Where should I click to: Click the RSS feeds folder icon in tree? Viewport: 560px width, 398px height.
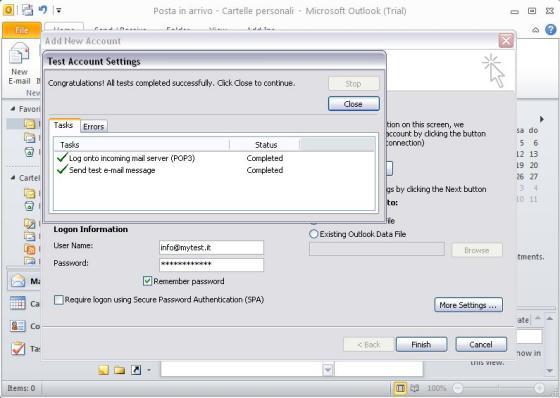coord(30,249)
